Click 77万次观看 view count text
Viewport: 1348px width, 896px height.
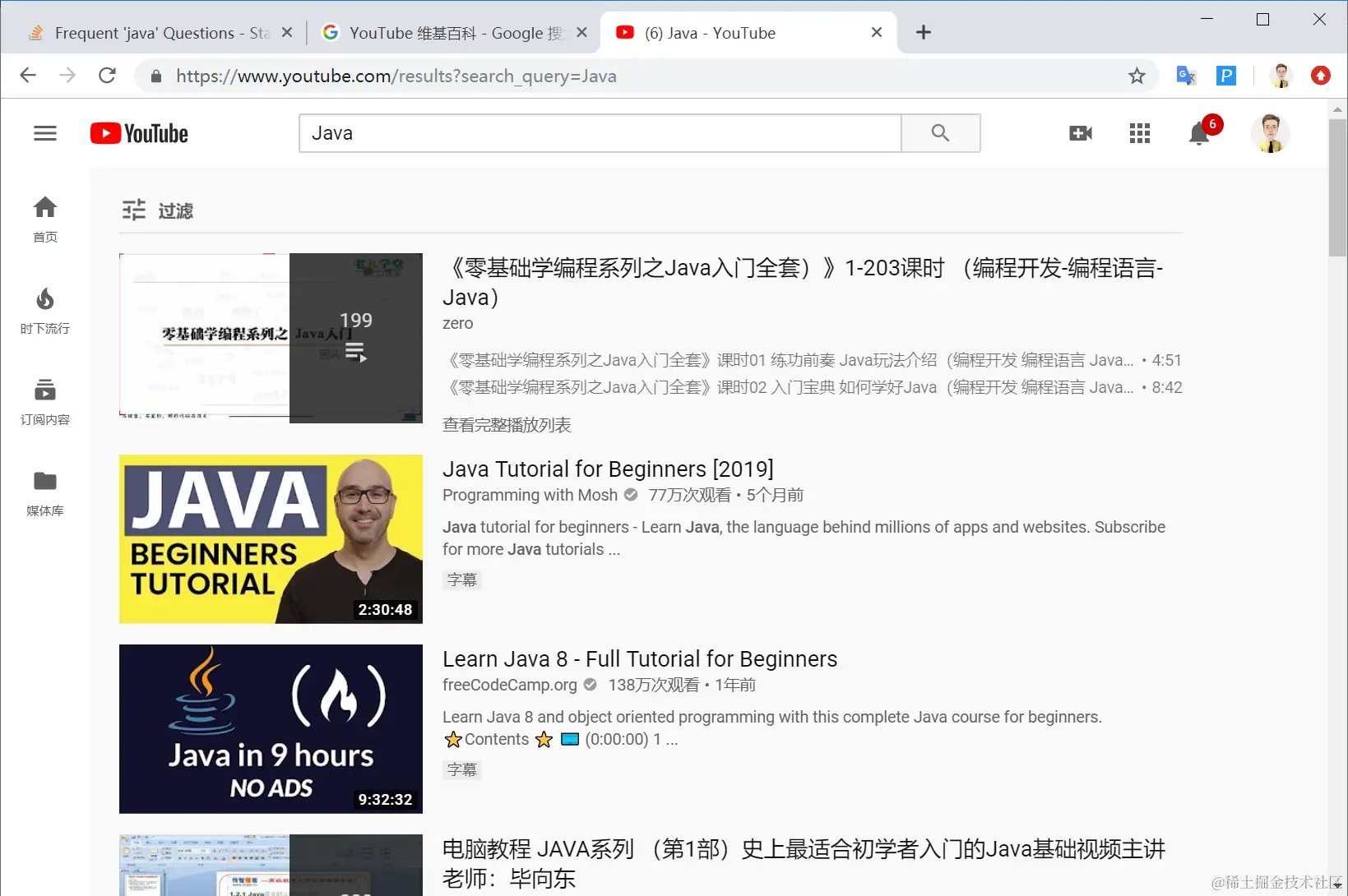click(x=689, y=495)
